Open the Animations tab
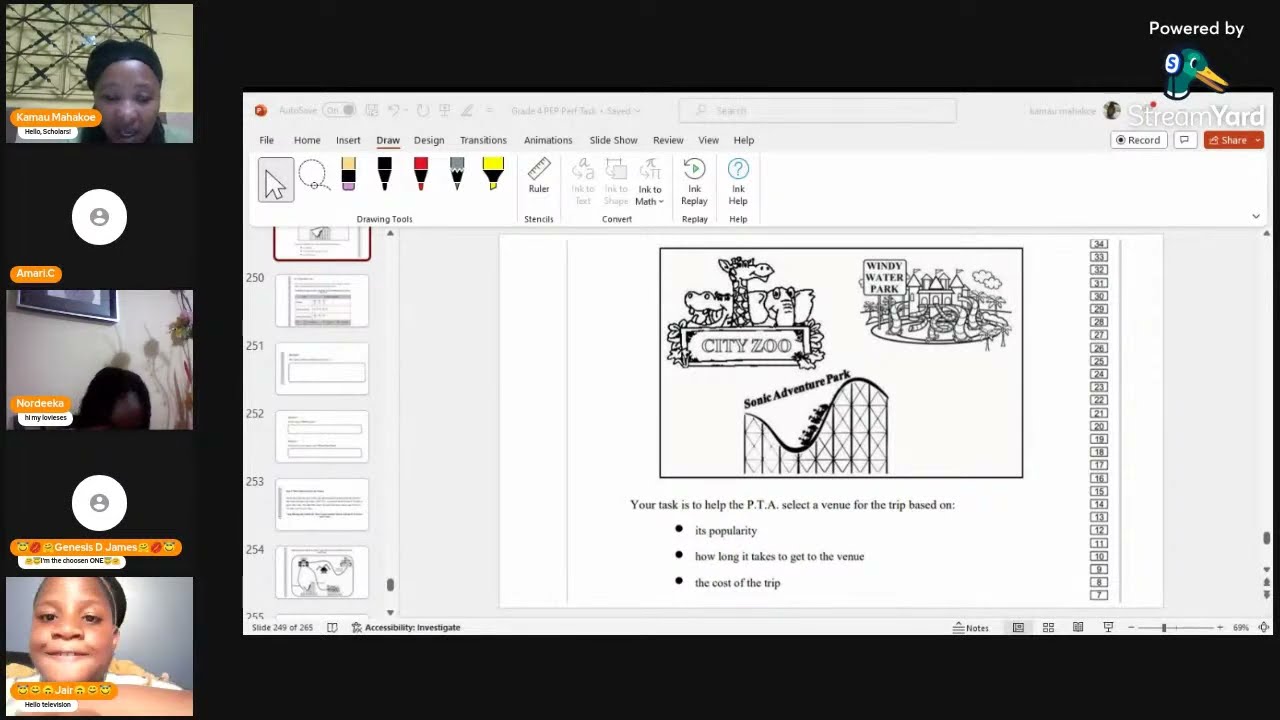This screenshot has height=720, width=1280. 548,140
